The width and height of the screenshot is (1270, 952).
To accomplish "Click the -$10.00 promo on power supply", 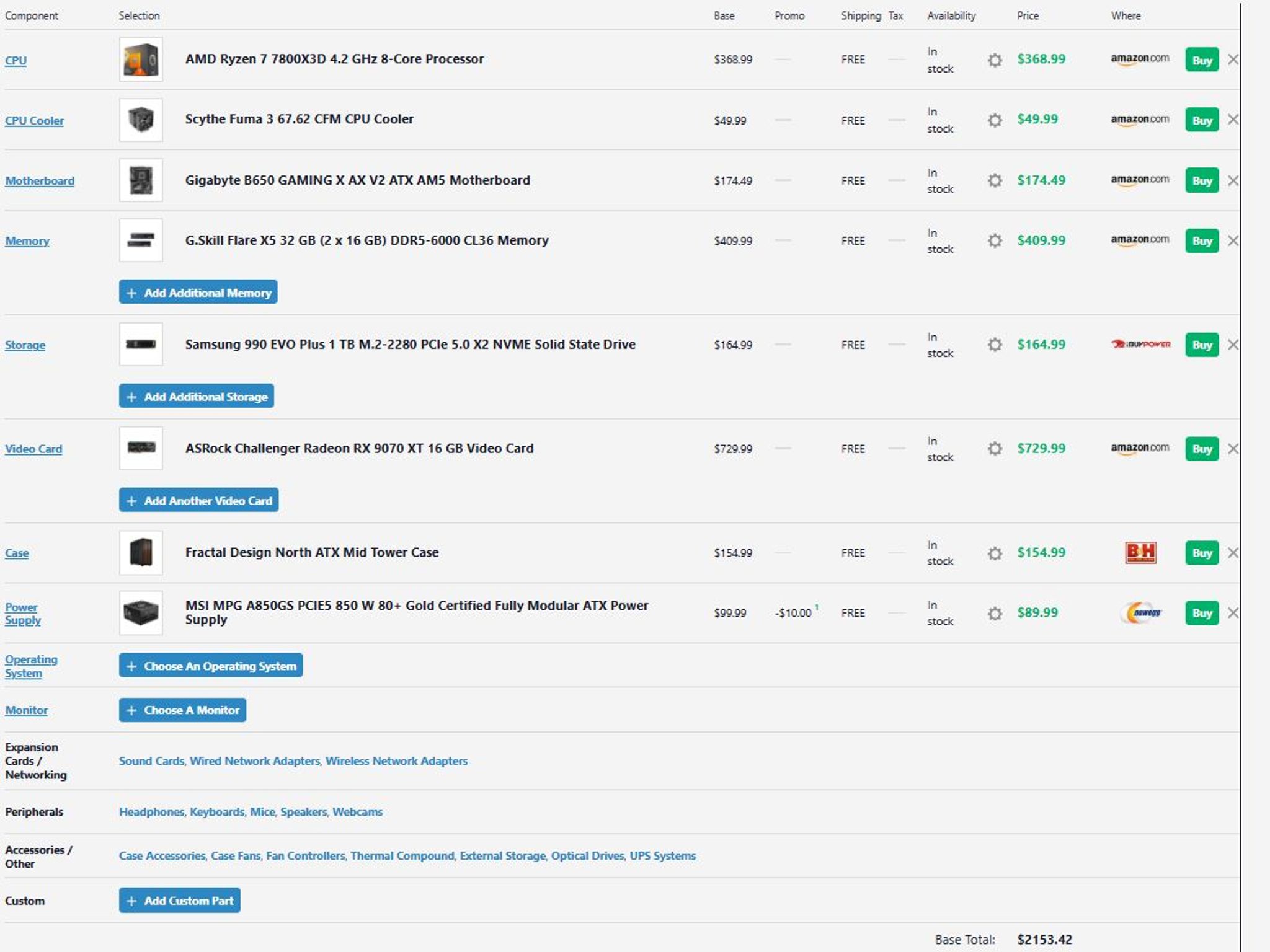I will [x=793, y=613].
